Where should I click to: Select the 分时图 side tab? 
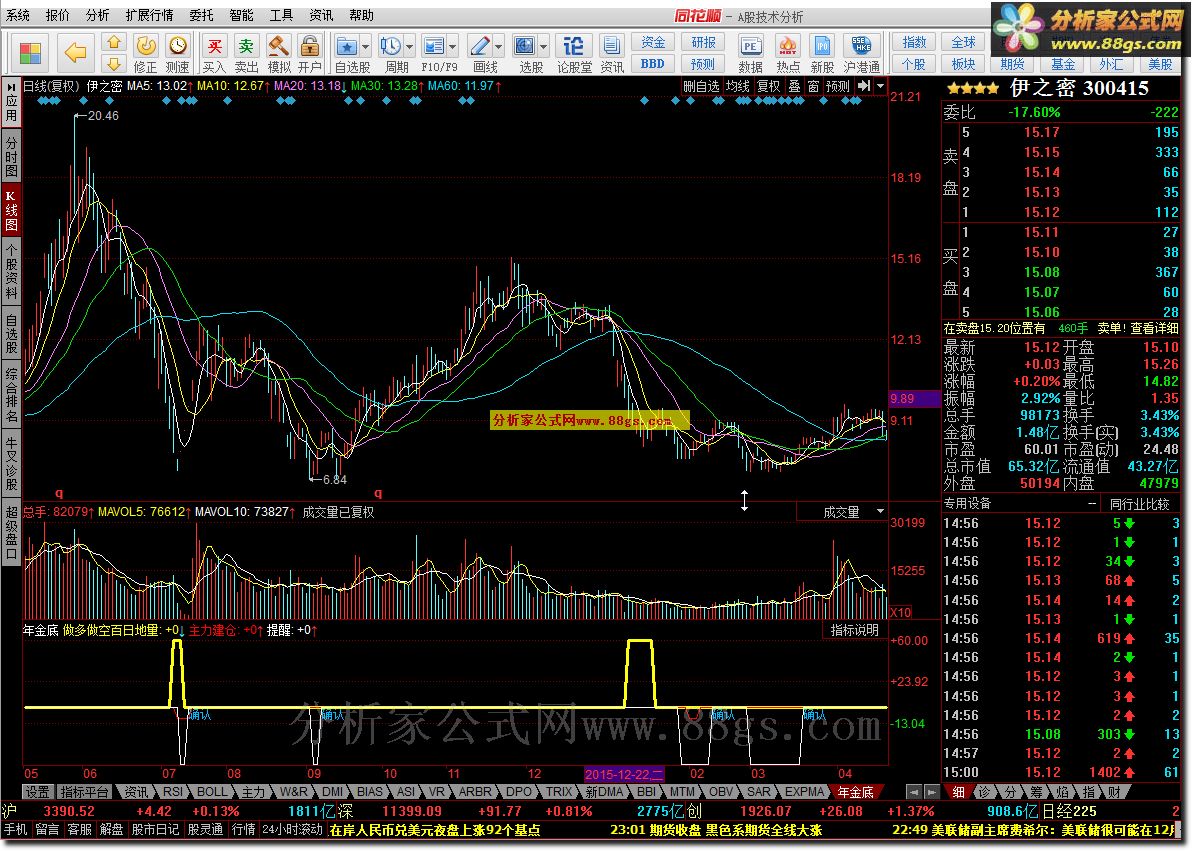point(11,156)
